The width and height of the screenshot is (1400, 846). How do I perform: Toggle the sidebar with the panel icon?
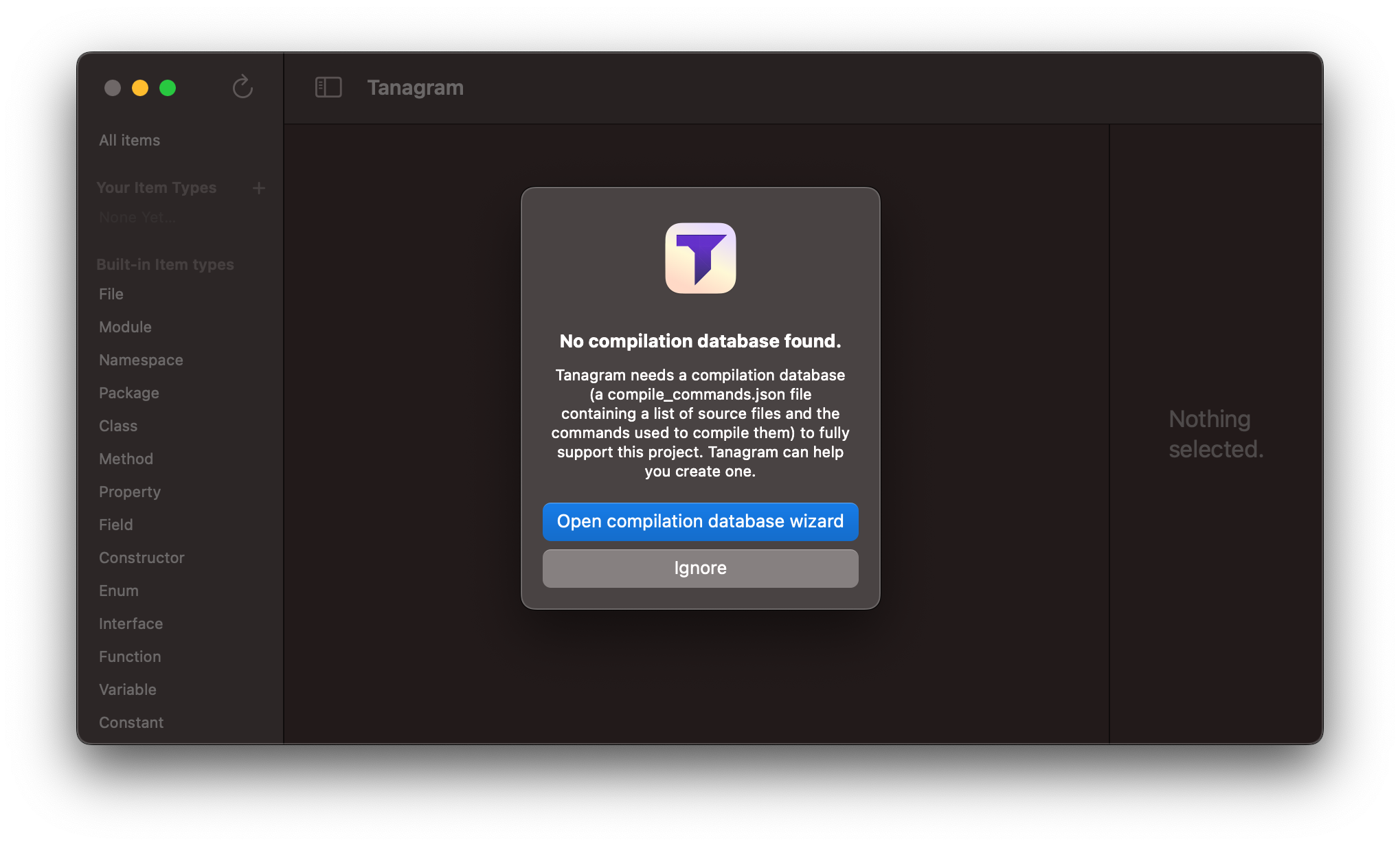click(x=328, y=87)
